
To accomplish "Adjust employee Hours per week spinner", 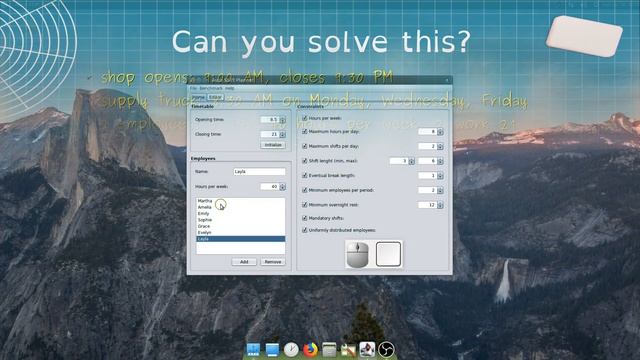I will (282, 187).
